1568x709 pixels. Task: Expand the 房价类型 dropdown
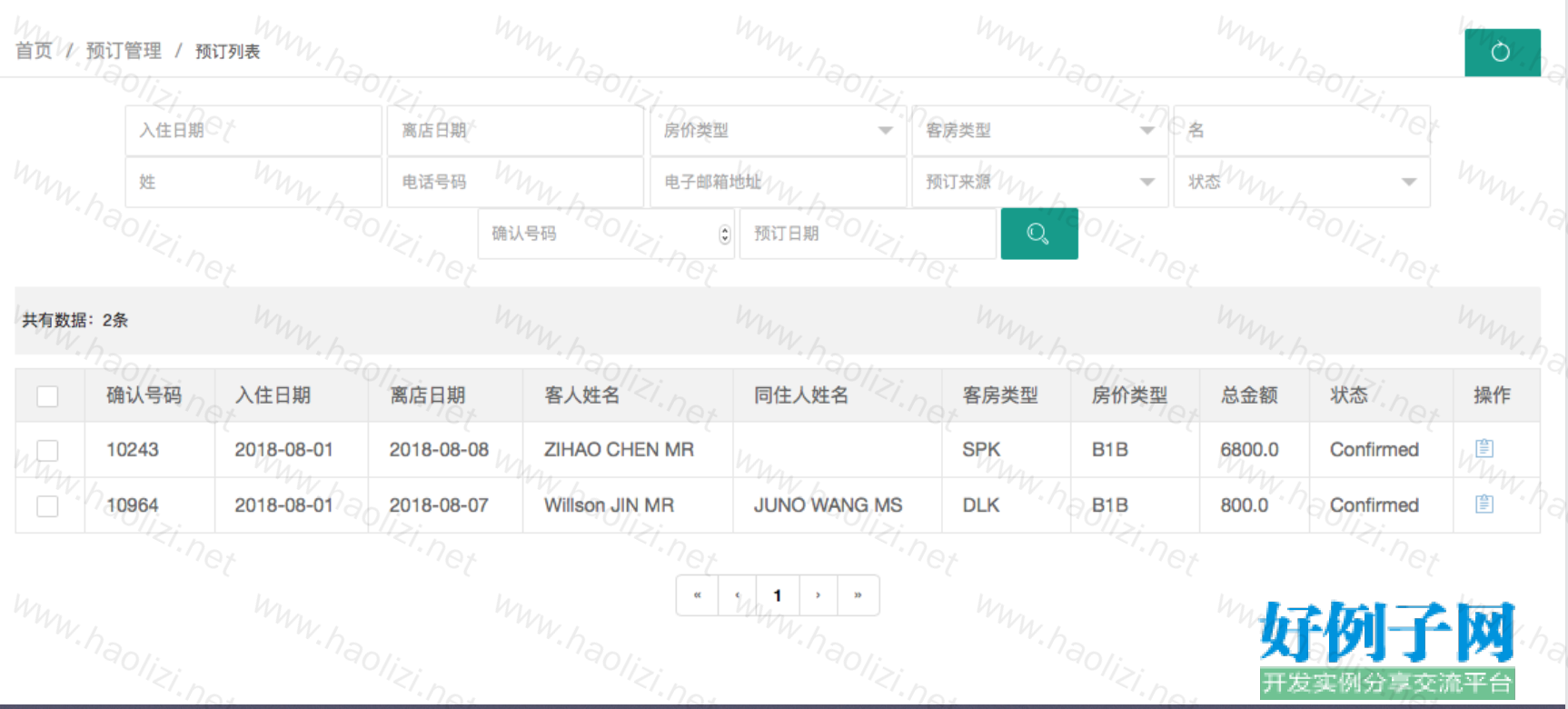[778, 131]
